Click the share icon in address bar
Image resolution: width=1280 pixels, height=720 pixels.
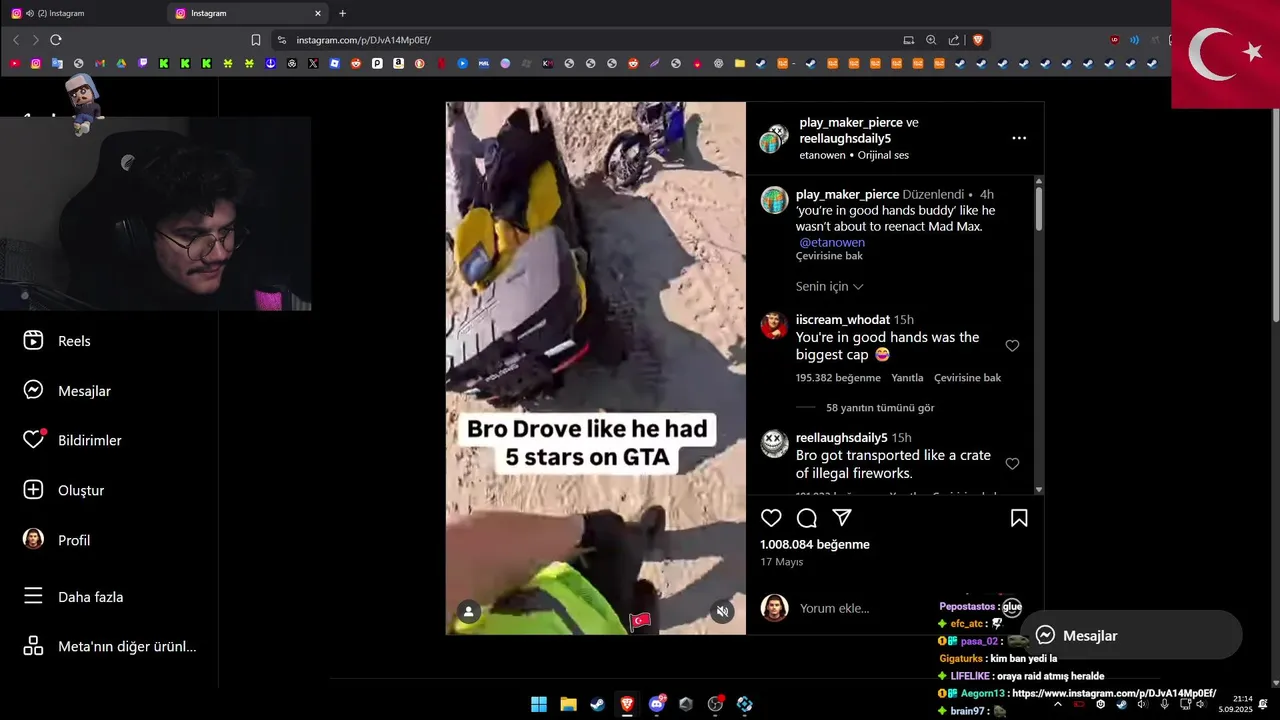tap(954, 40)
